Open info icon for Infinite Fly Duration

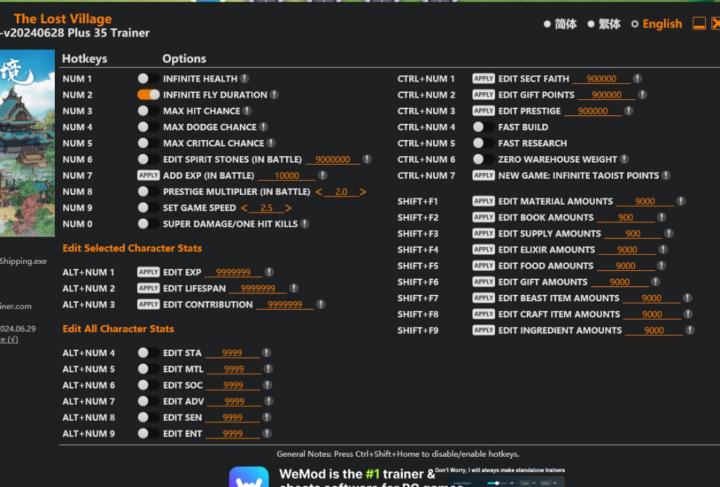[274, 95]
